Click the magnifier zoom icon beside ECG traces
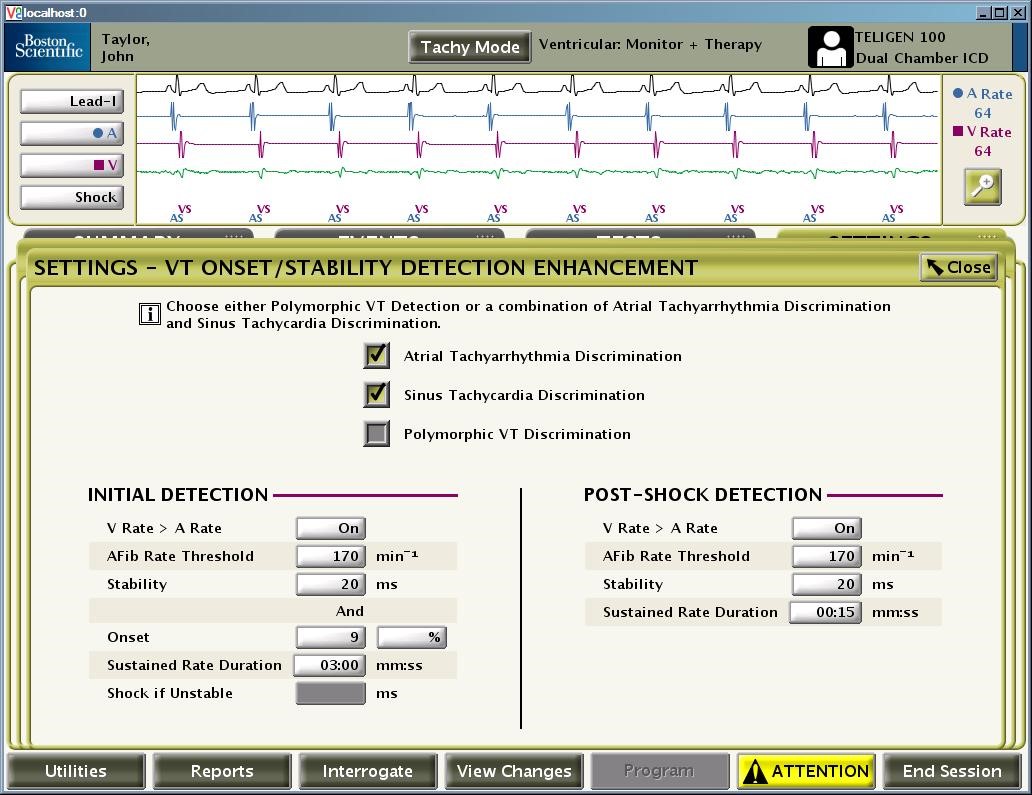Image resolution: width=1032 pixels, height=795 pixels. pyautogui.click(x=982, y=188)
